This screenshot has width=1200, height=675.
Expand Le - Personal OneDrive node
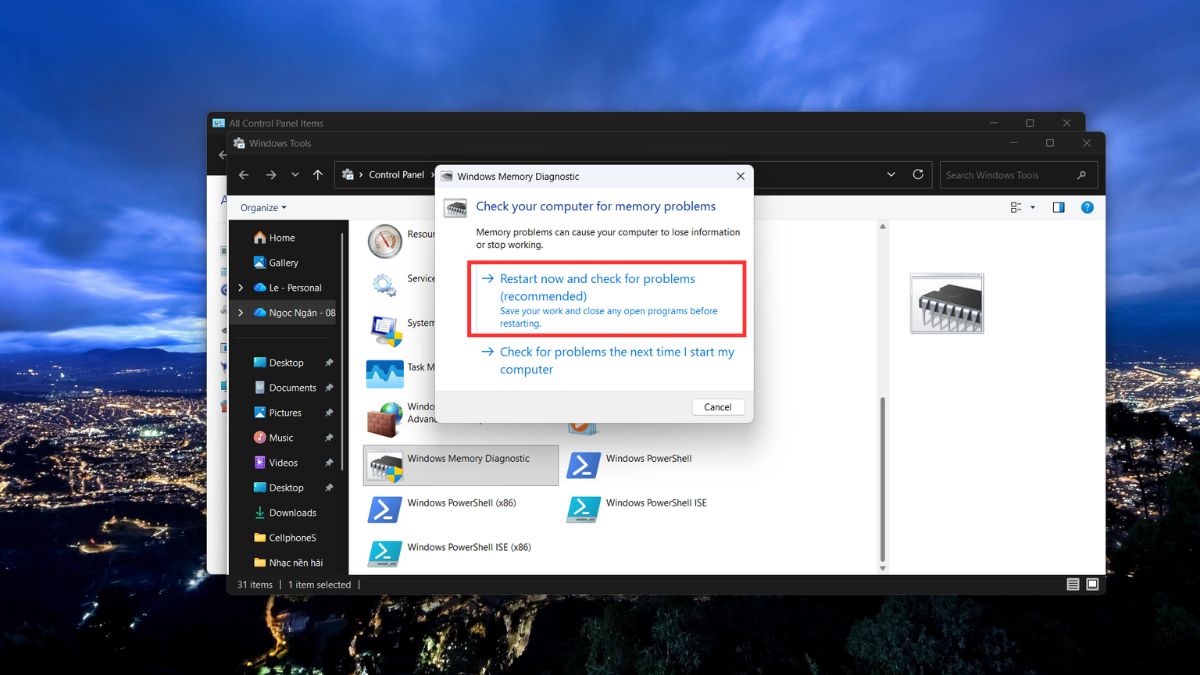coord(240,288)
